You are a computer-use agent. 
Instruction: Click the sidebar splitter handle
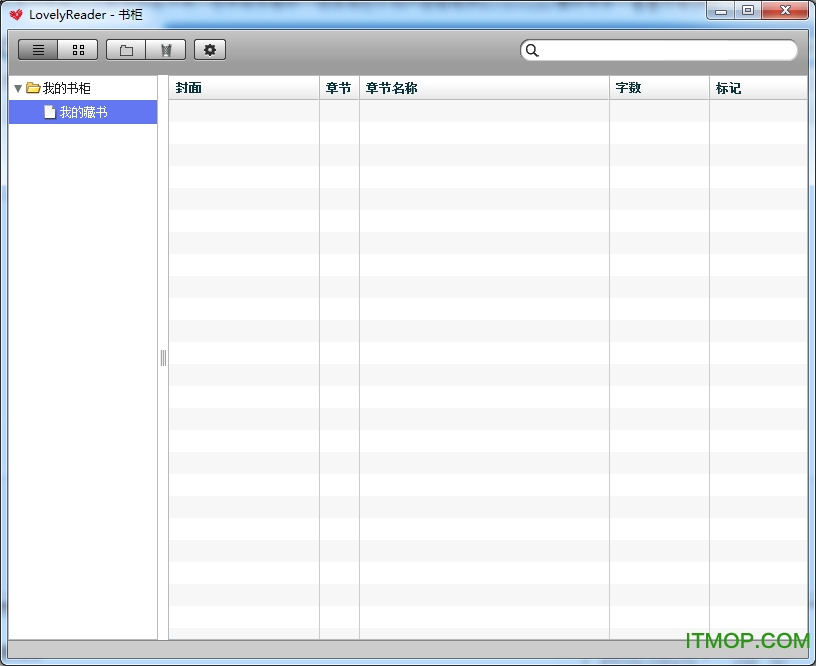(163, 358)
